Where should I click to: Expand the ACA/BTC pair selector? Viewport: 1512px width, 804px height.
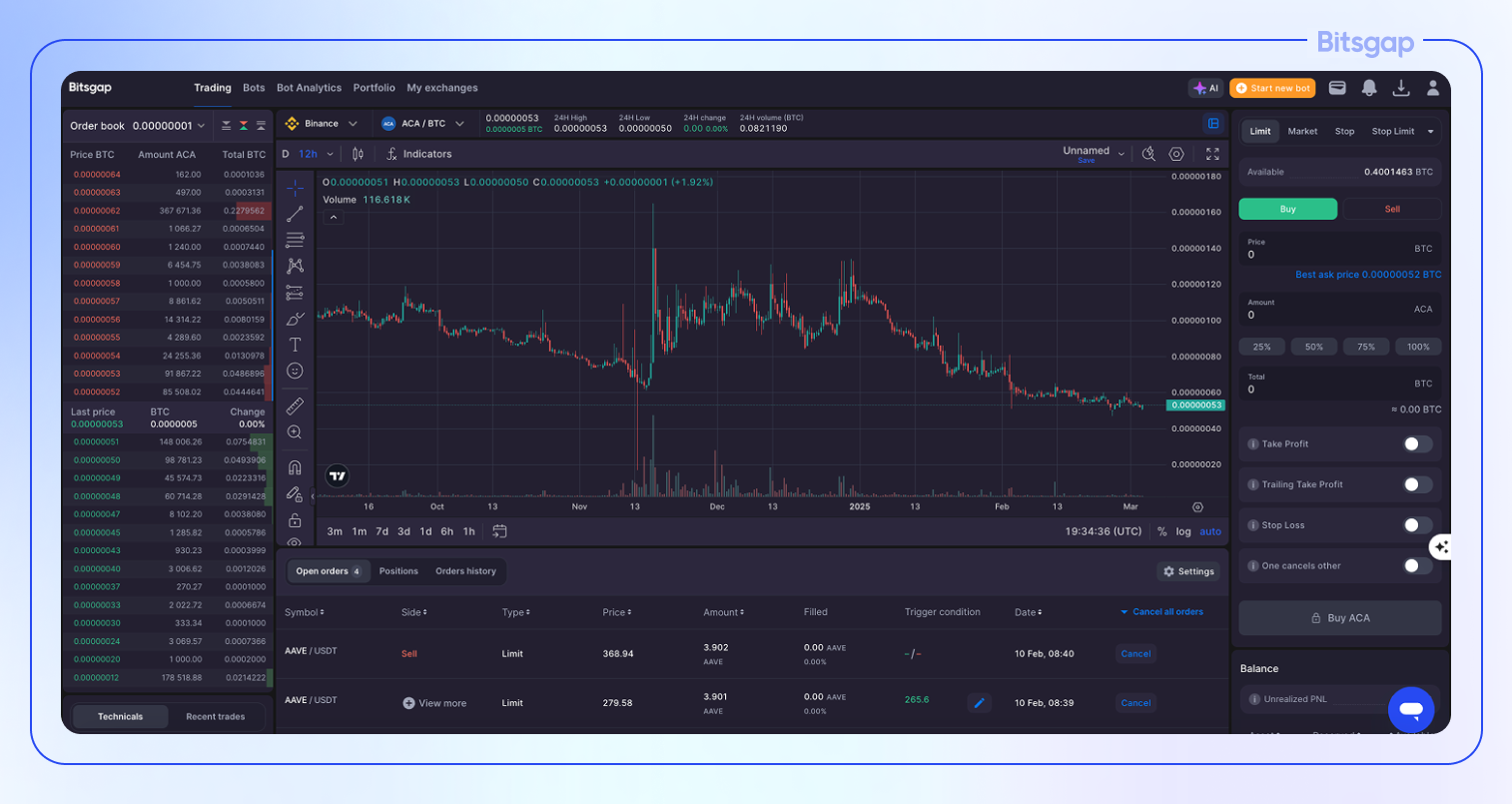423,123
